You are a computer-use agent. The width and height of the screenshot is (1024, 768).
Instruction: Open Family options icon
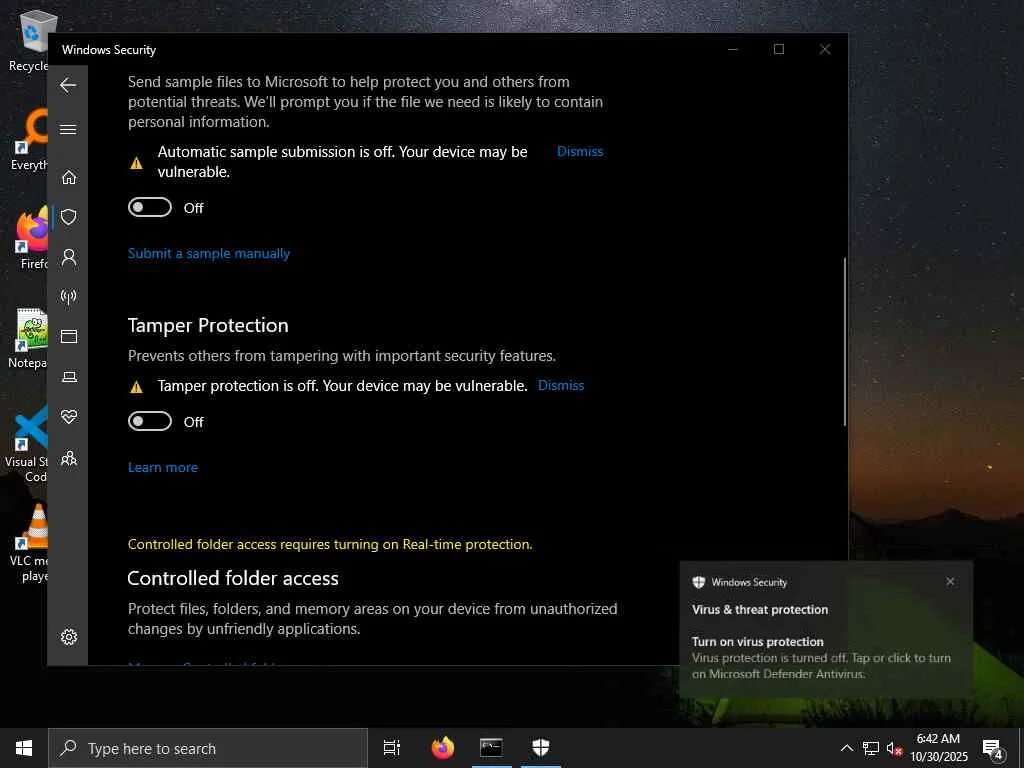[69, 458]
